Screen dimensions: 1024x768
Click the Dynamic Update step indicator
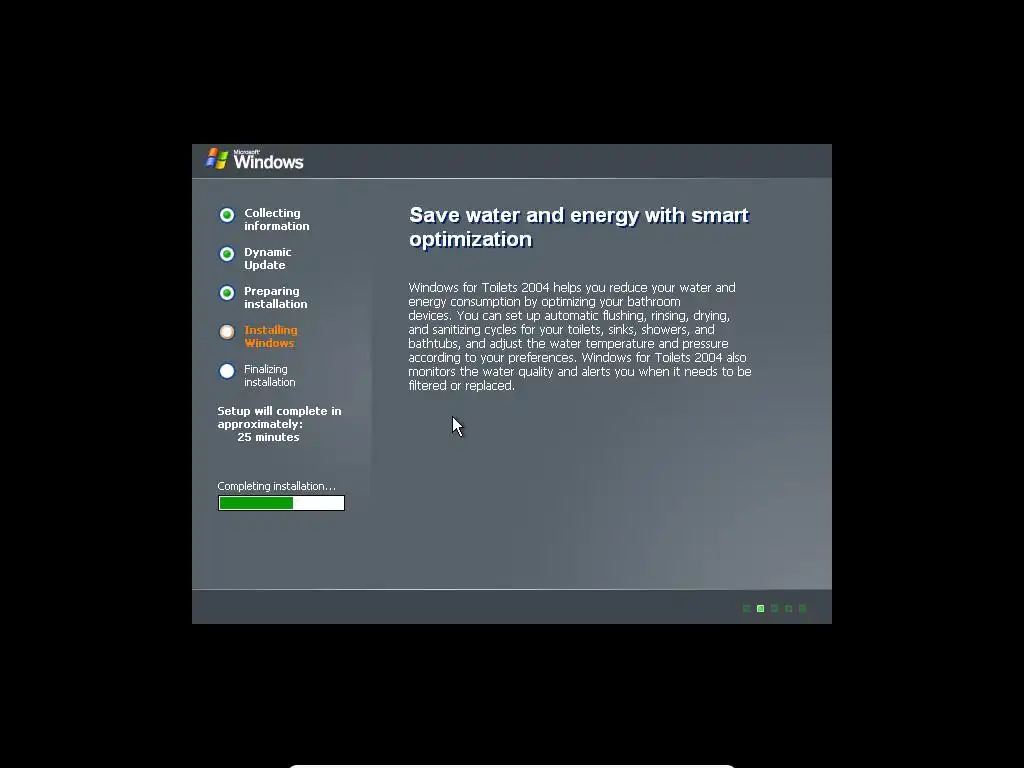[227, 254]
